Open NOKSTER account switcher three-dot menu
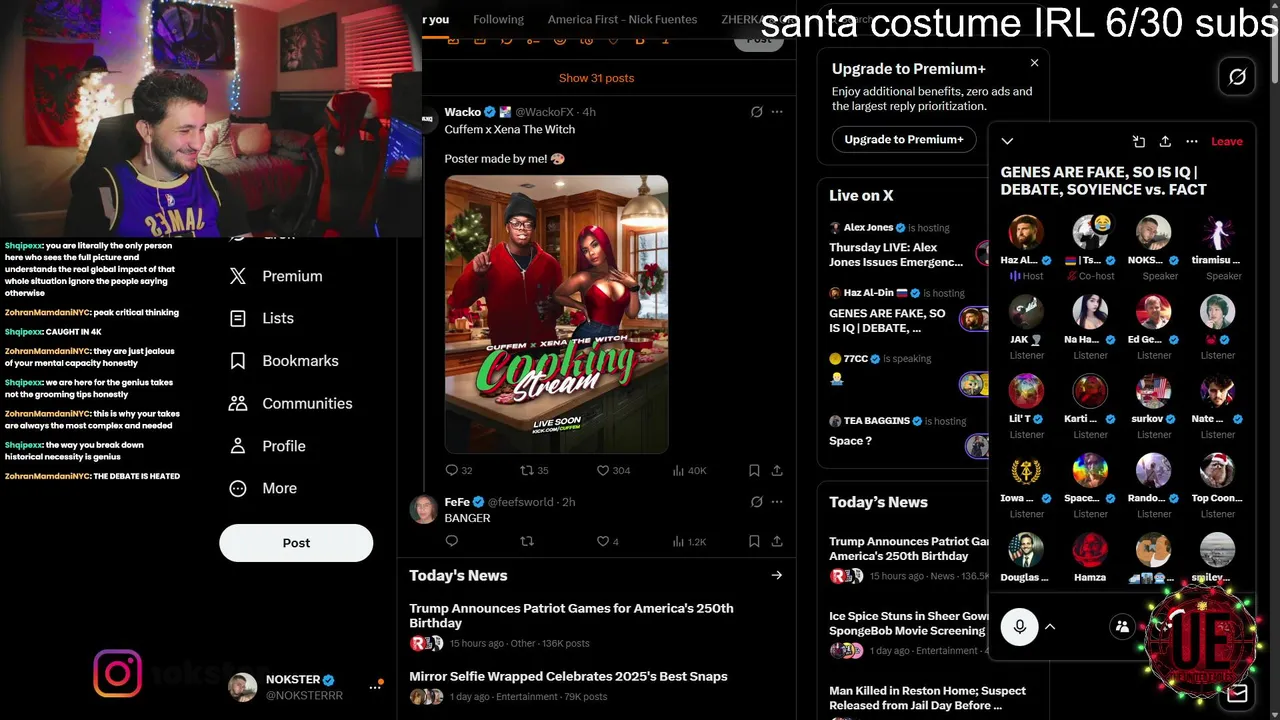 pos(375,687)
